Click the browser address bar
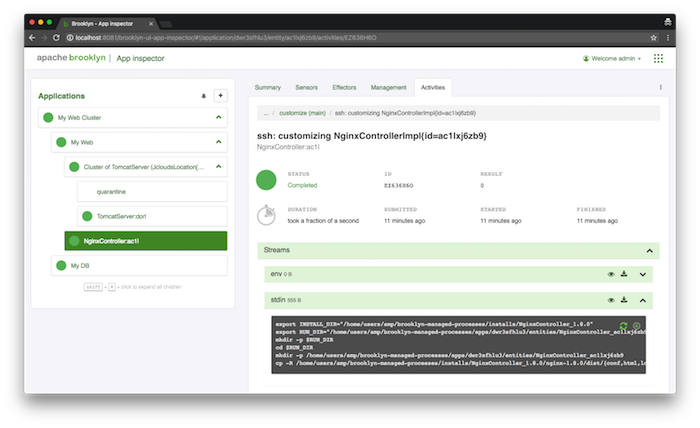 pyautogui.click(x=330, y=37)
